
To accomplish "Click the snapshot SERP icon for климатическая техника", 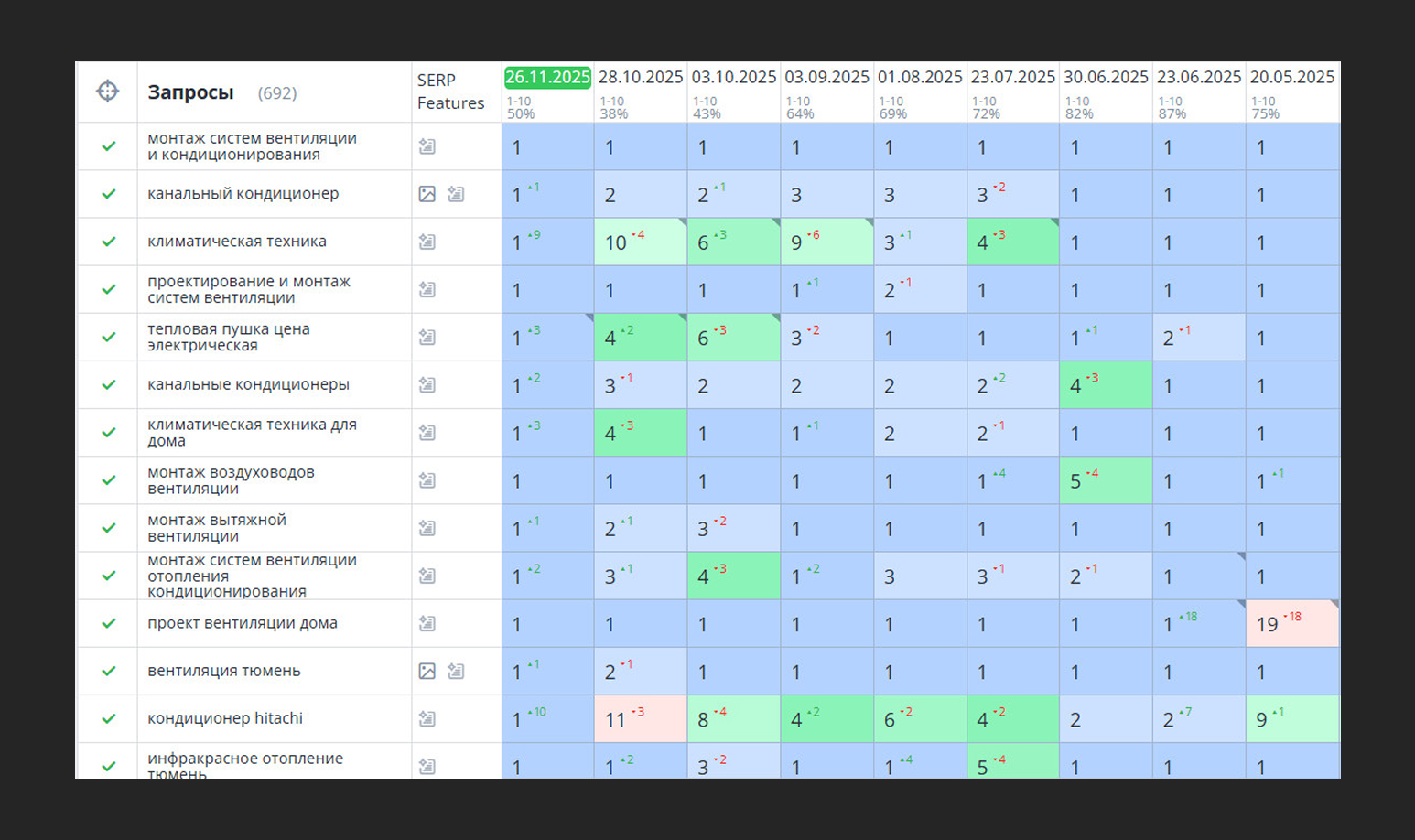I will pos(427,242).
